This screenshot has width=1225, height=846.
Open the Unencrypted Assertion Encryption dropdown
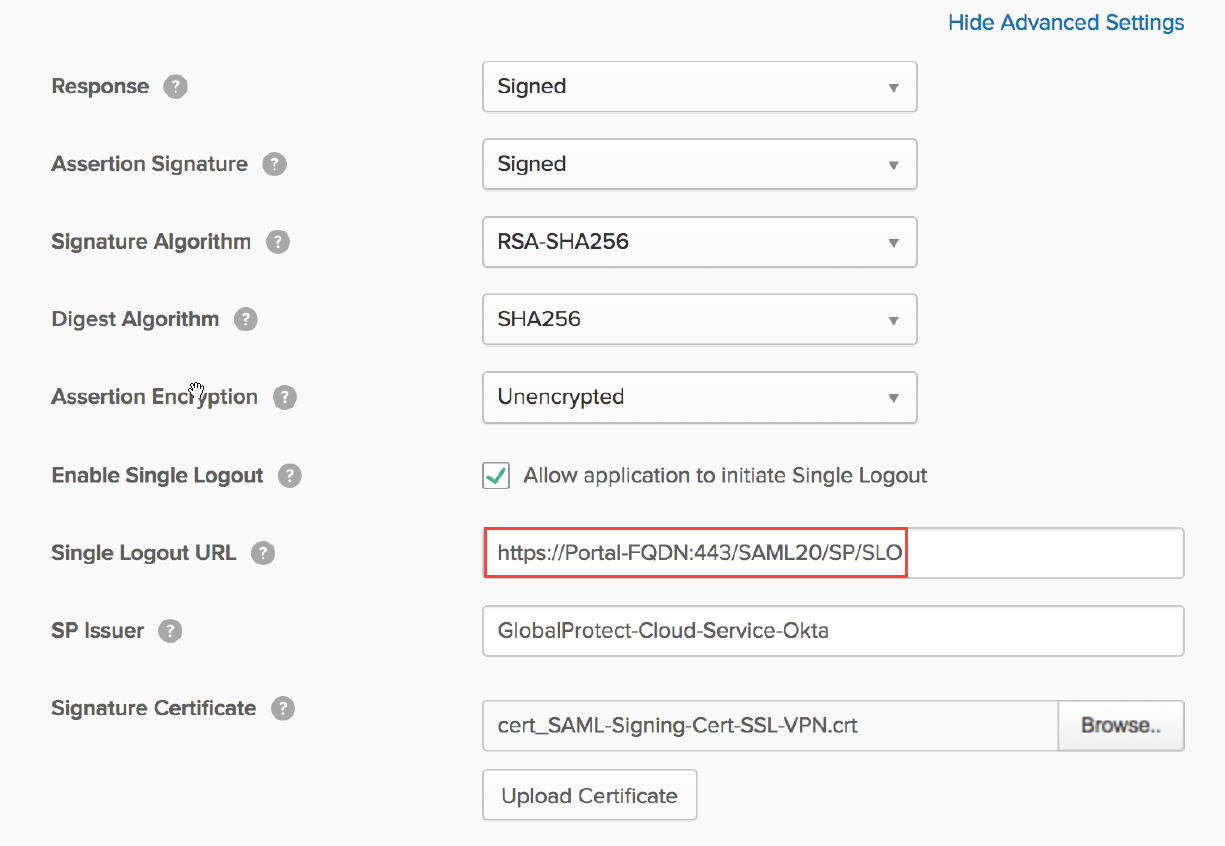point(699,398)
